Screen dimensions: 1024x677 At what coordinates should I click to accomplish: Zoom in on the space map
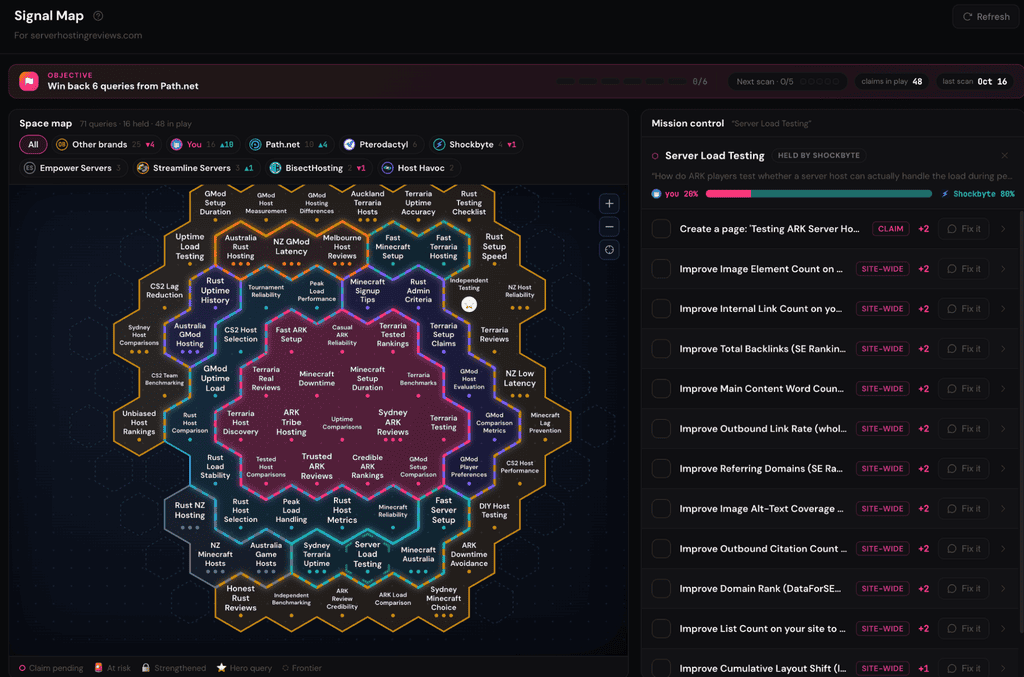pos(609,204)
